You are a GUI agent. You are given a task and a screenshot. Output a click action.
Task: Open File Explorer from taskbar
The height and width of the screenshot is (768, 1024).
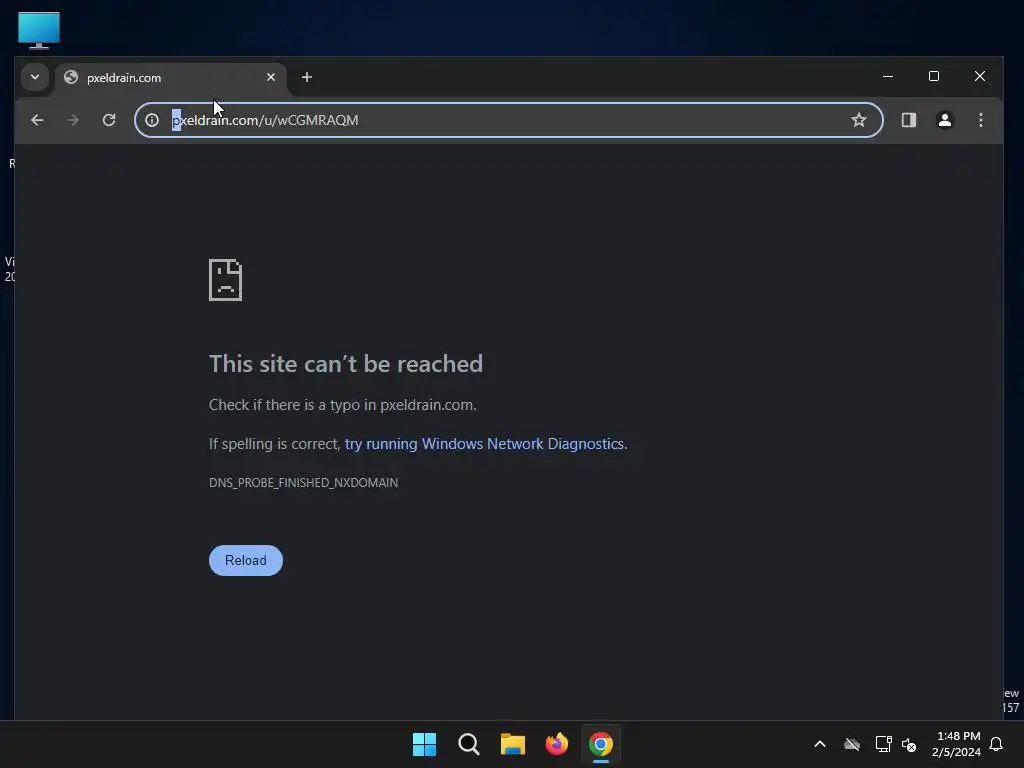point(513,744)
